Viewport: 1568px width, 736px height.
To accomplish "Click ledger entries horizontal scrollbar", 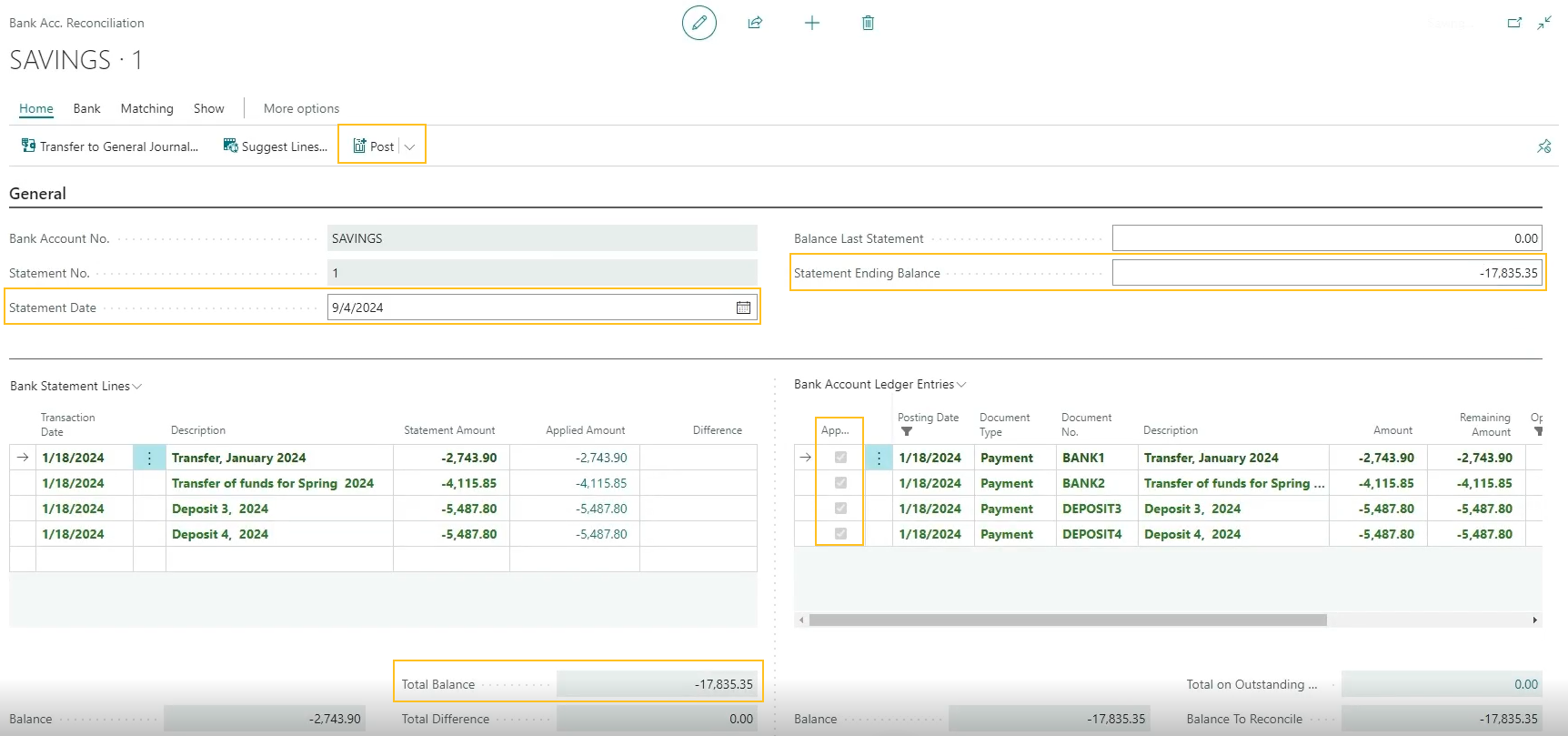I will 1067,620.
